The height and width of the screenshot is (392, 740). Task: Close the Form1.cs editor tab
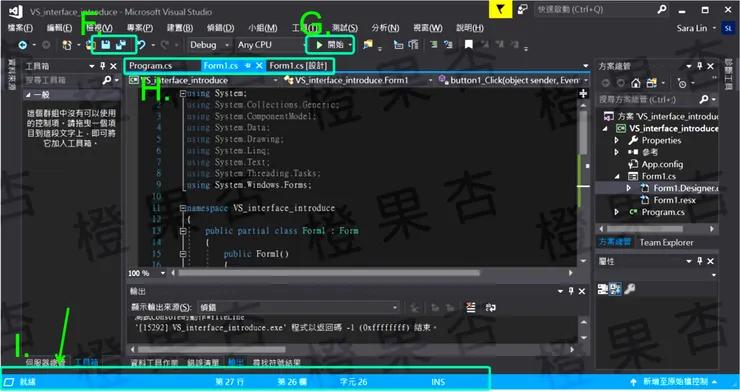[x=259, y=66]
